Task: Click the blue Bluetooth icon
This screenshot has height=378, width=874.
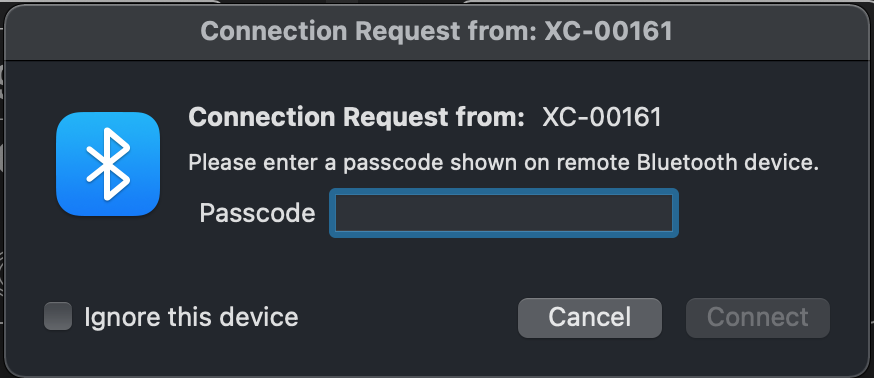Action: 108,164
